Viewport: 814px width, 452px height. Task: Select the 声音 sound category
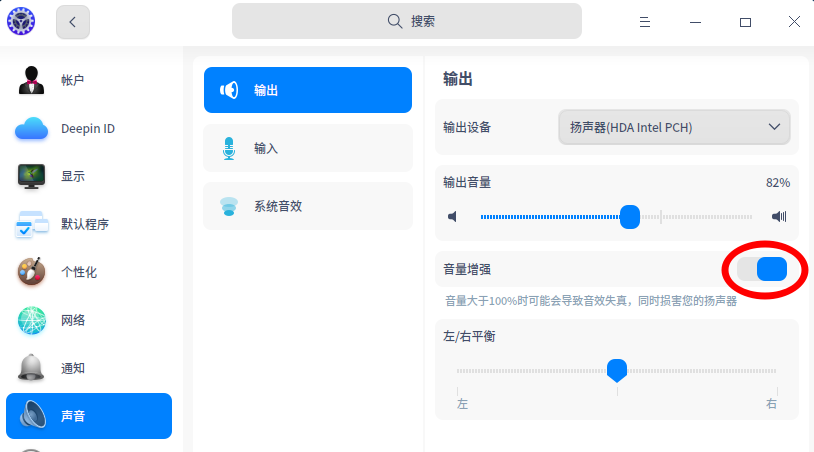89,416
